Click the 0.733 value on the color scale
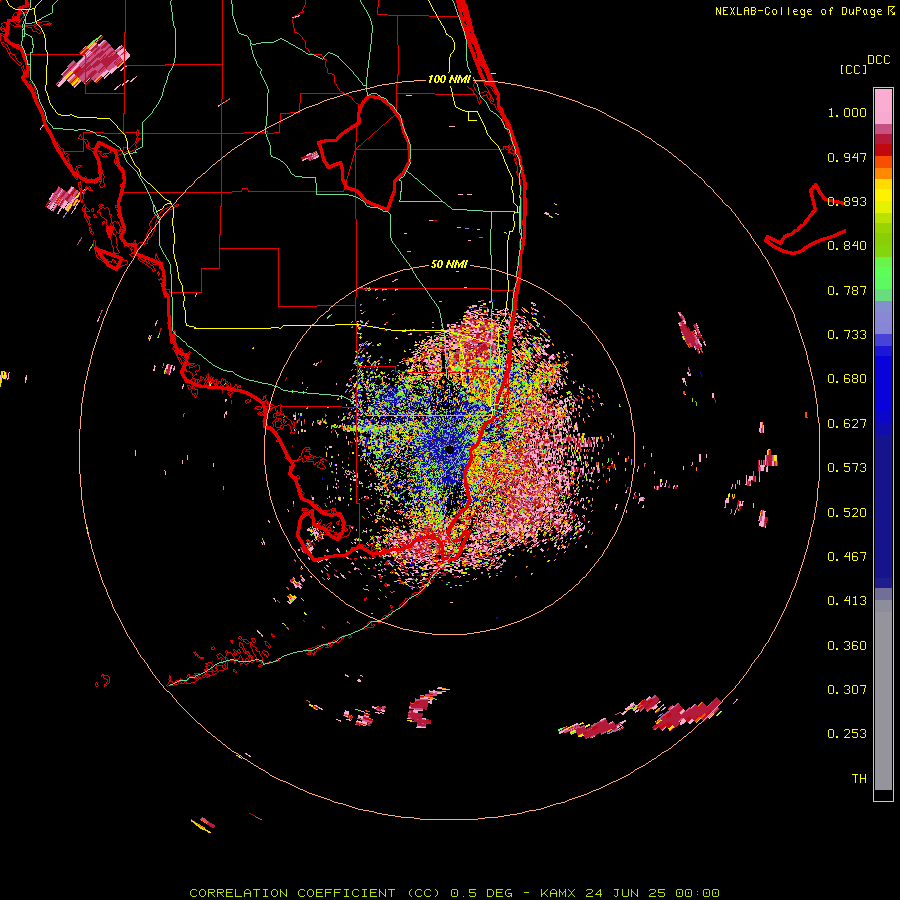900x900 pixels. point(847,335)
